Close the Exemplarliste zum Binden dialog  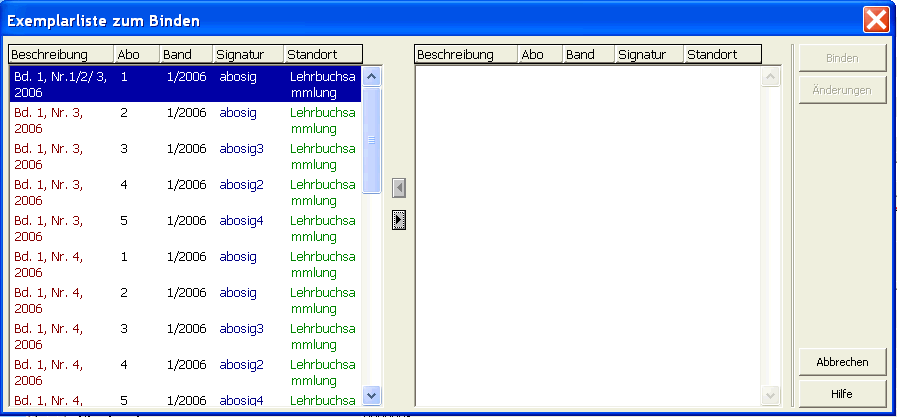[876, 21]
